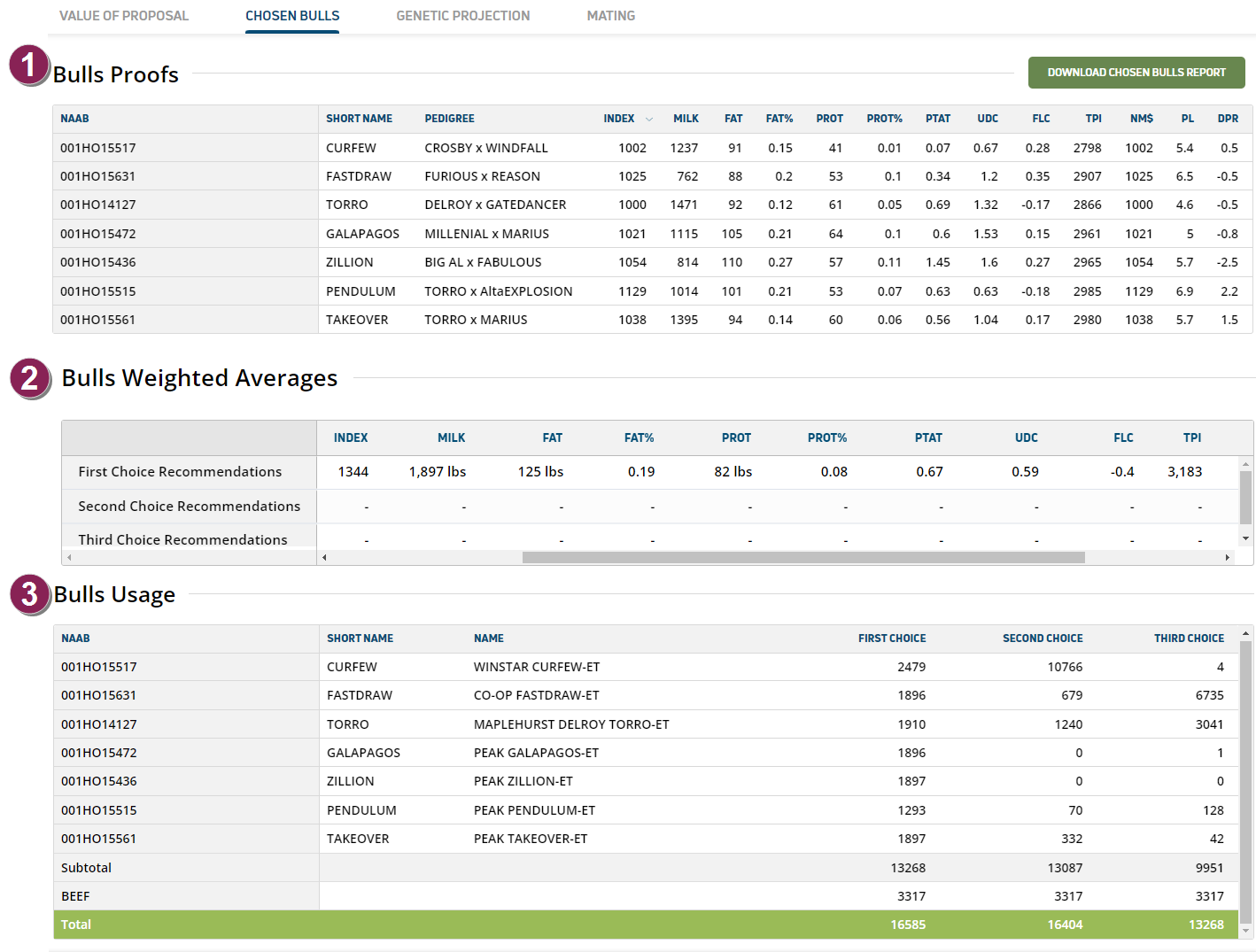The height and width of the screenshot is (952, 1256).
Task: Click the Bulls Usage vertical scrollbar track
Action: tap(1245, 779)
